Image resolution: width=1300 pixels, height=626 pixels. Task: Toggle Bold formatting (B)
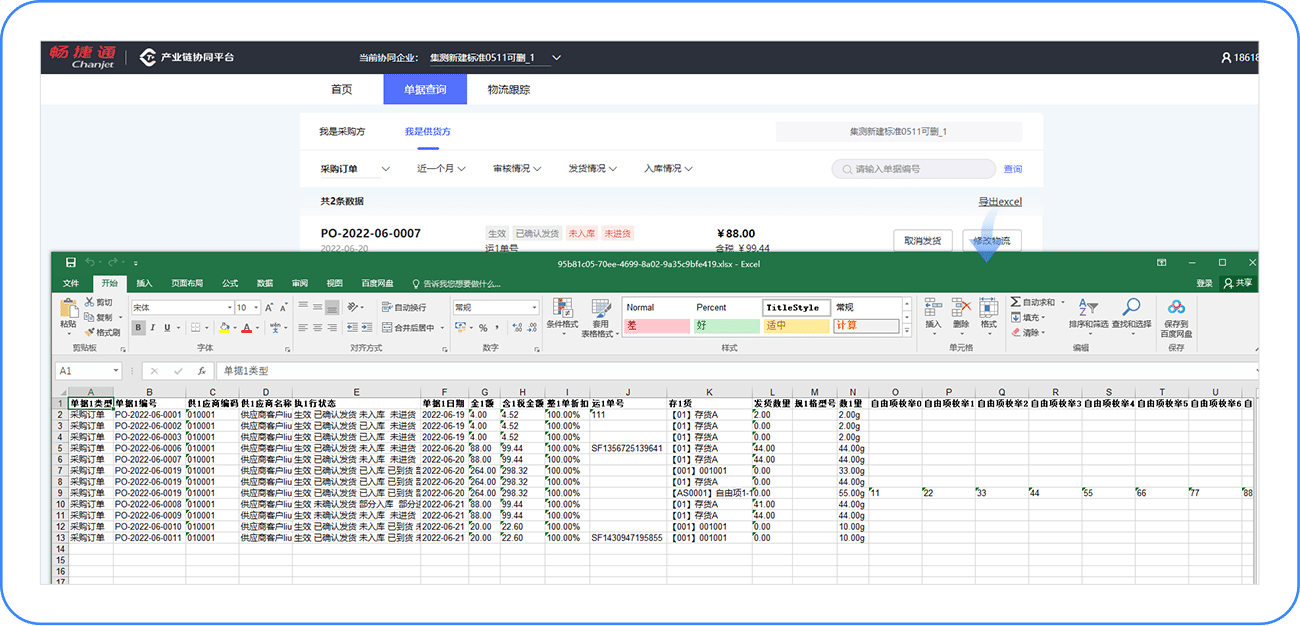139,328
